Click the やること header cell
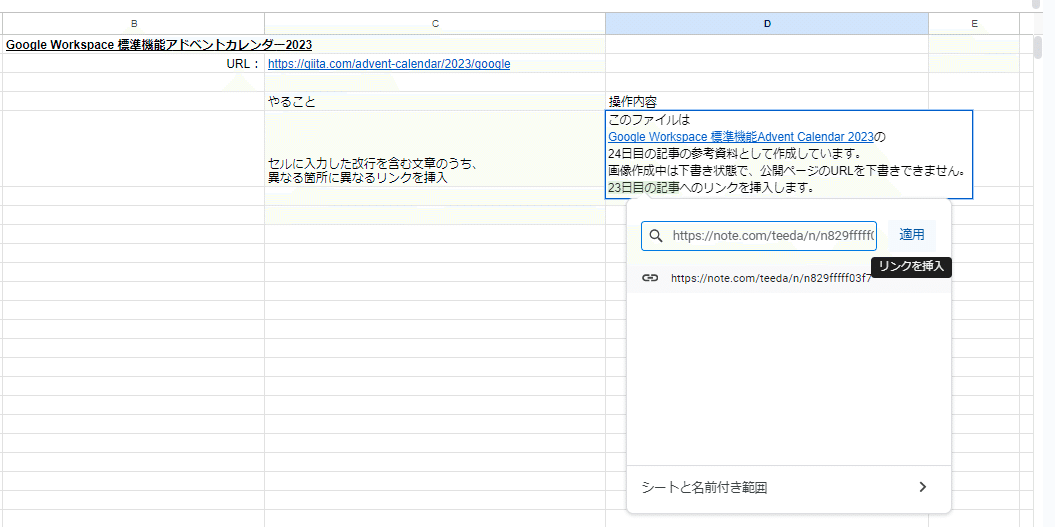Screen dimensions: 1055x527 [x=435, y=102]
